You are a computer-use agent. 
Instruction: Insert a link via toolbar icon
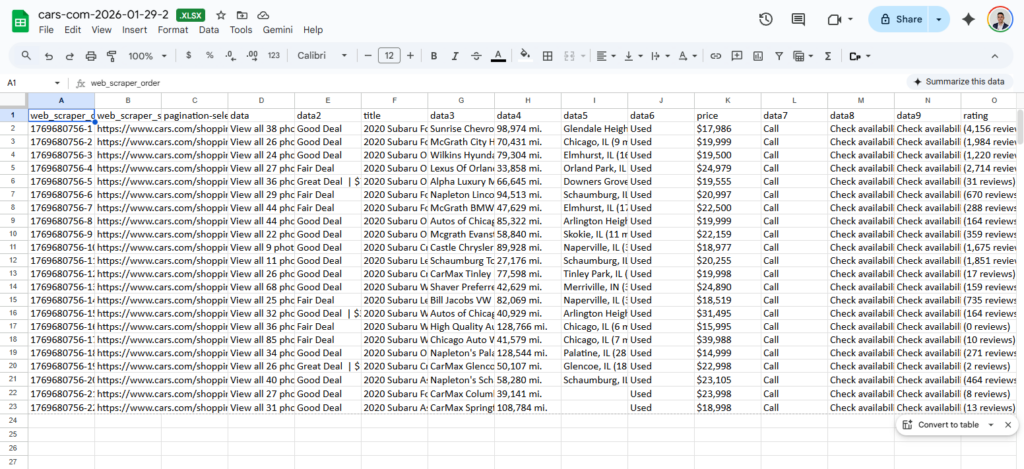(715, 56)
